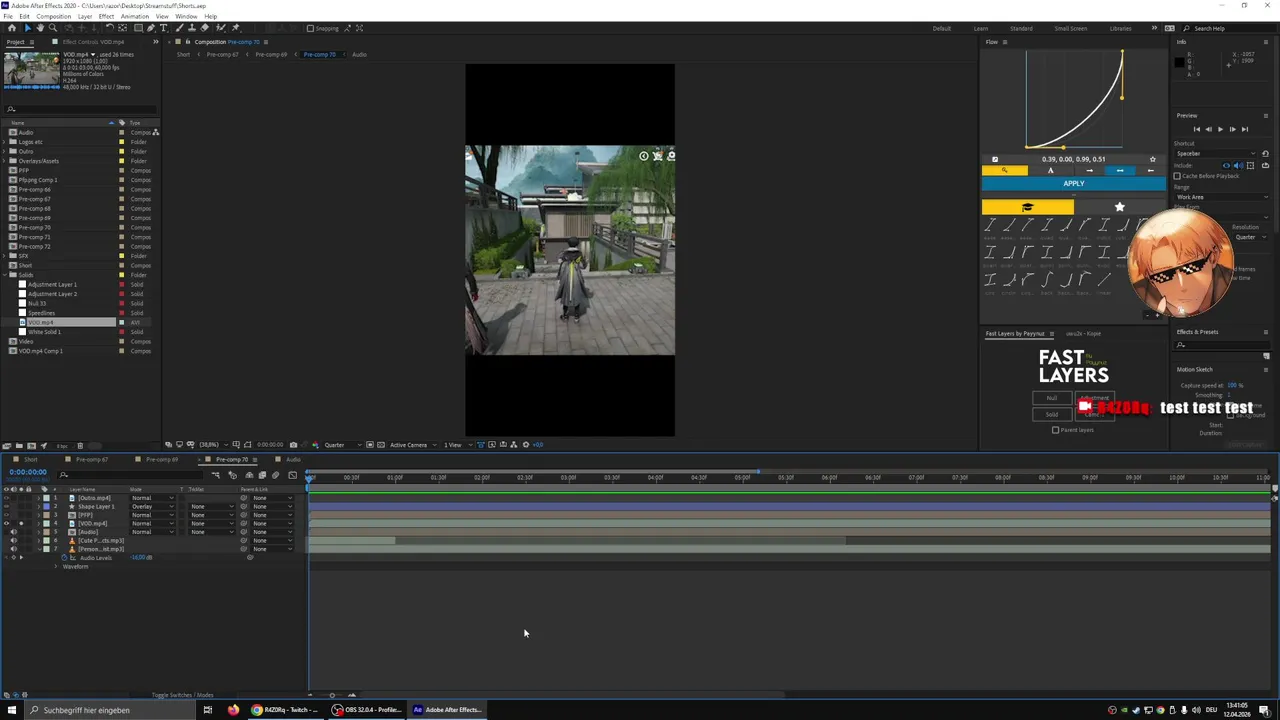Check the Parent layers checkbox

pyautogui.click(x=1055, y=430)
